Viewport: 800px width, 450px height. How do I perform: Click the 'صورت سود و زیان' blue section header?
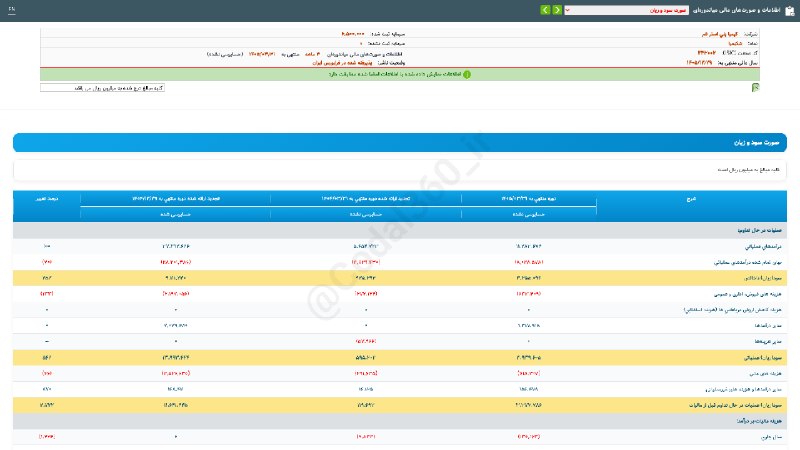[400, 142]
